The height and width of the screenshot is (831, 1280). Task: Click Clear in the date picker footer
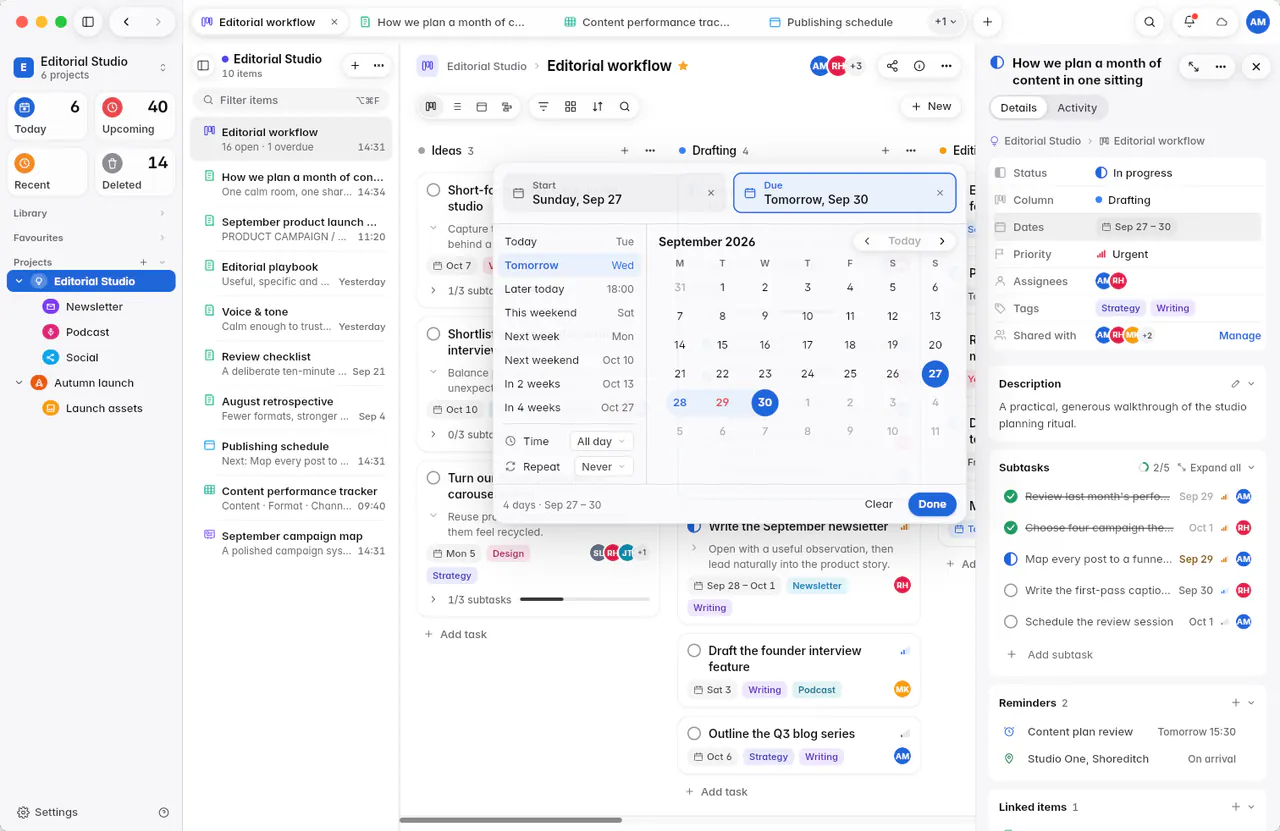coord(879,505)
